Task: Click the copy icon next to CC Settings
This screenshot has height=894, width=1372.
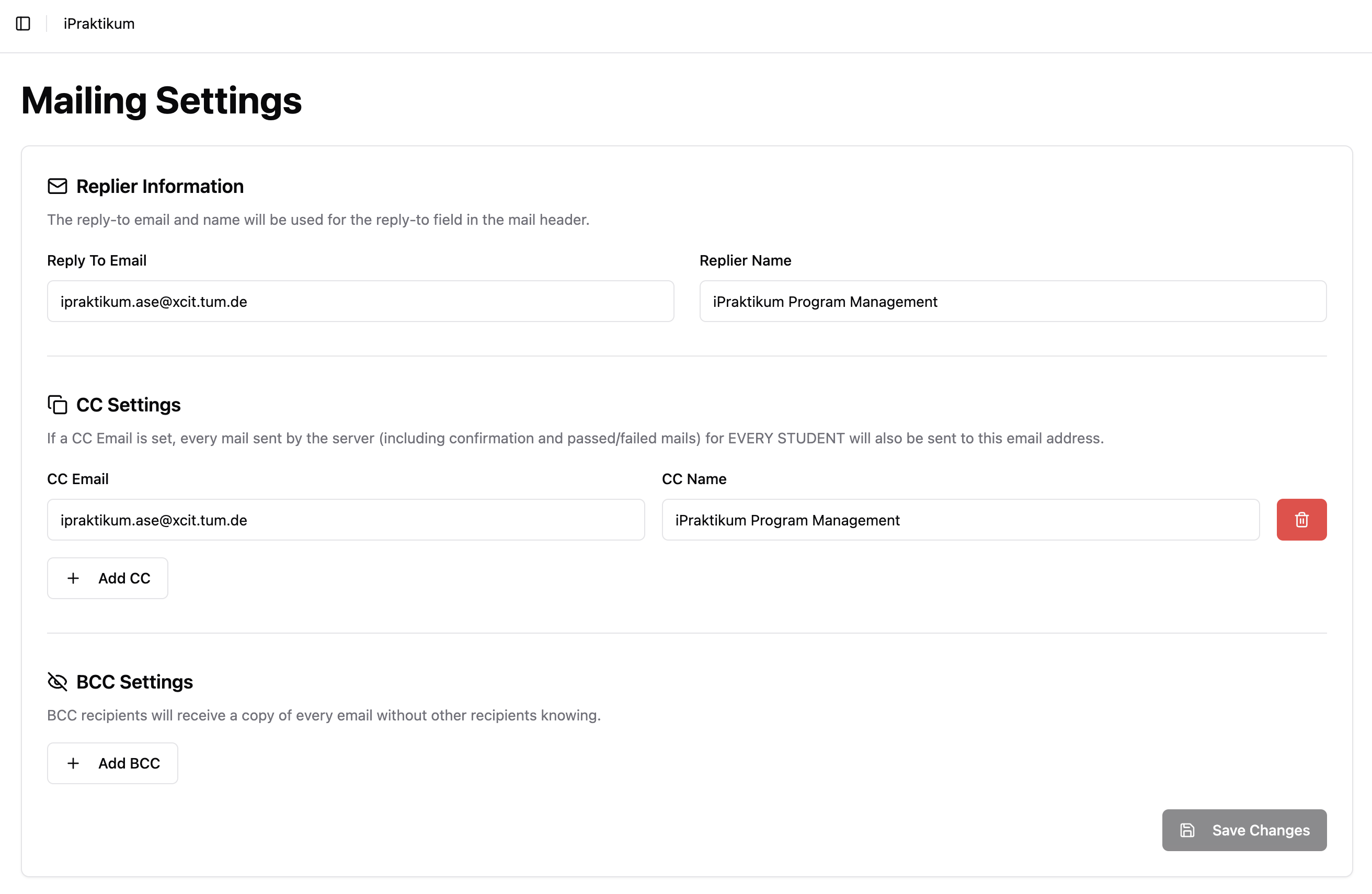Action: [x=58, y=404]
